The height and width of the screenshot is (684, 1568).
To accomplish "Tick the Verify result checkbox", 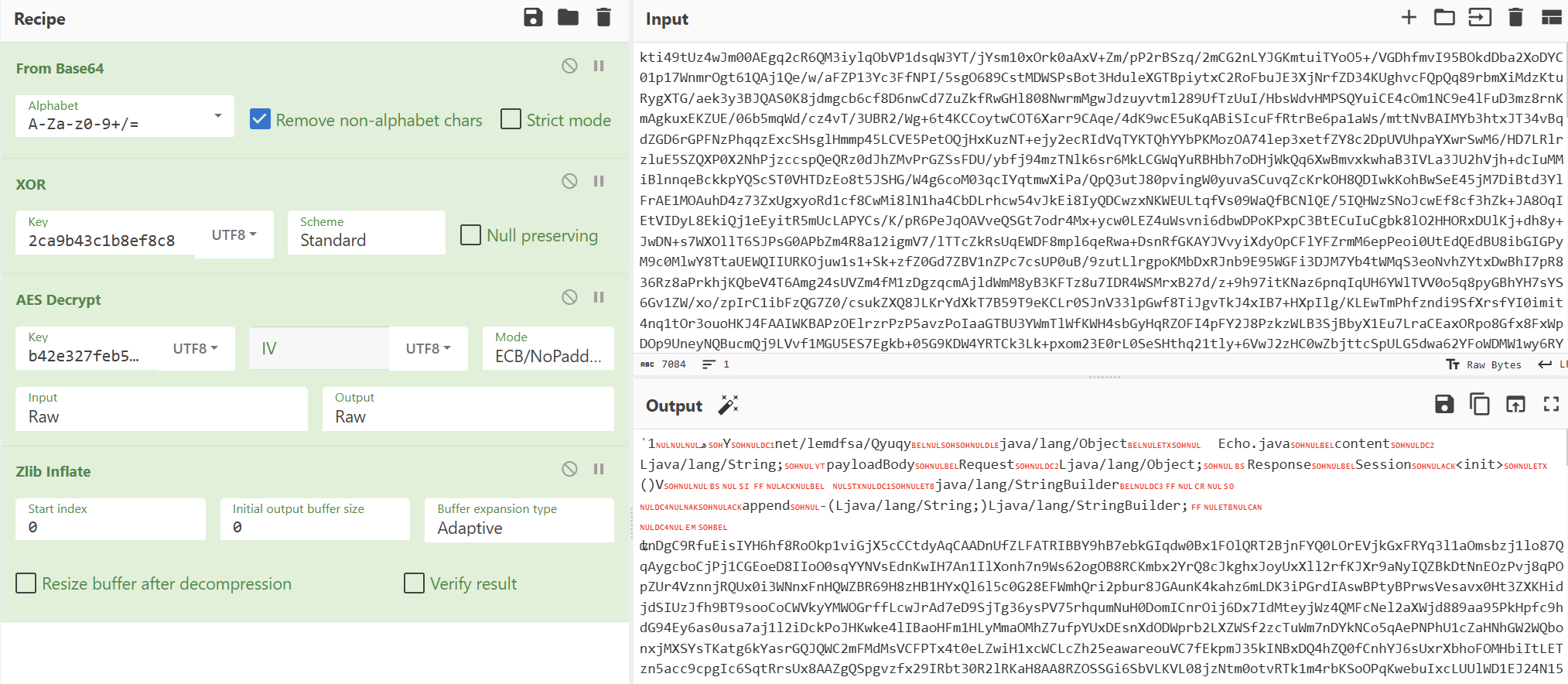I will [x=415, y=583].
